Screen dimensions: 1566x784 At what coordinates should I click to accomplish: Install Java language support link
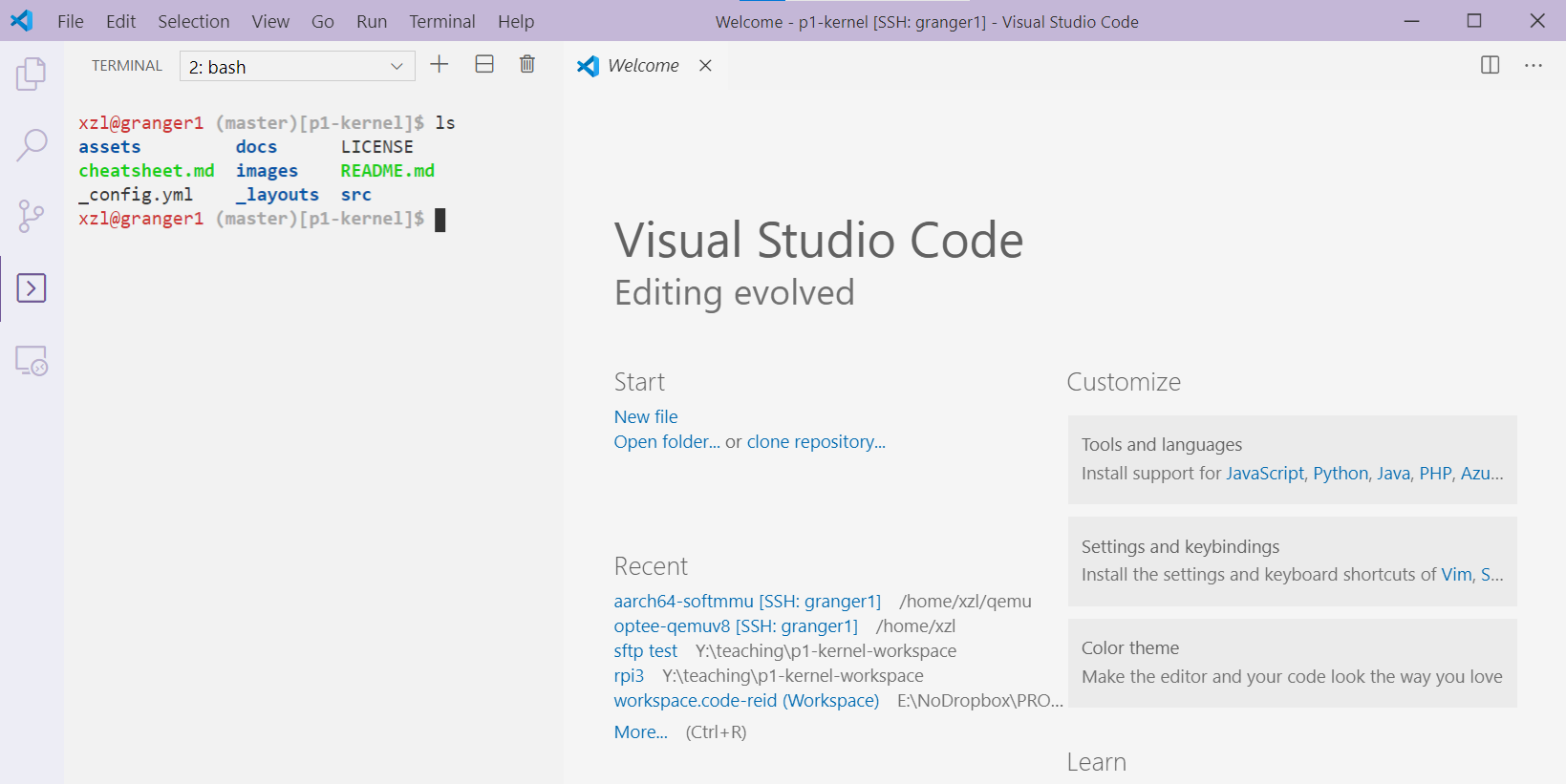1393,473
